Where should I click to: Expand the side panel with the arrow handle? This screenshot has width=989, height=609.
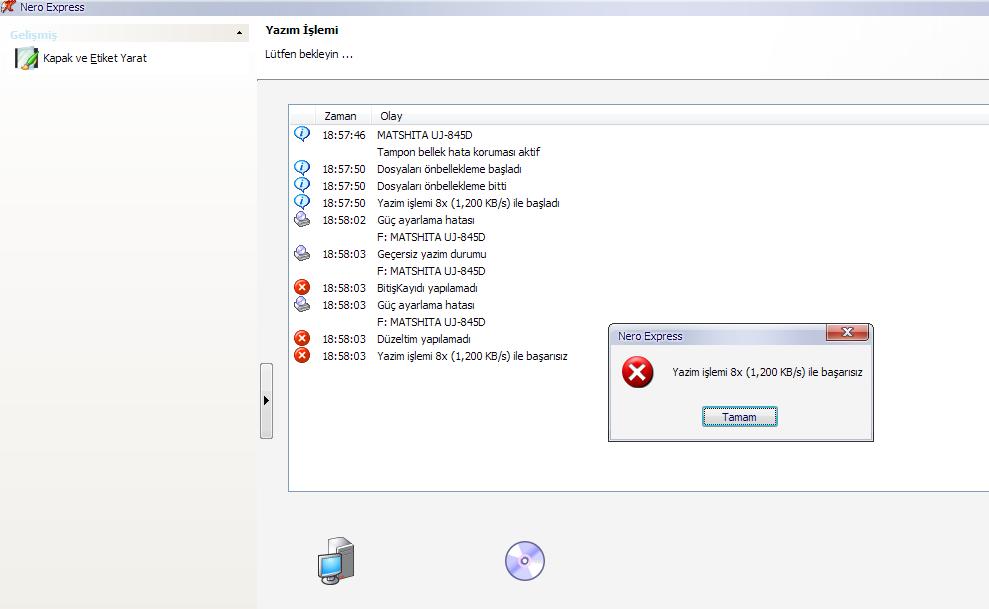coord(266,400)
